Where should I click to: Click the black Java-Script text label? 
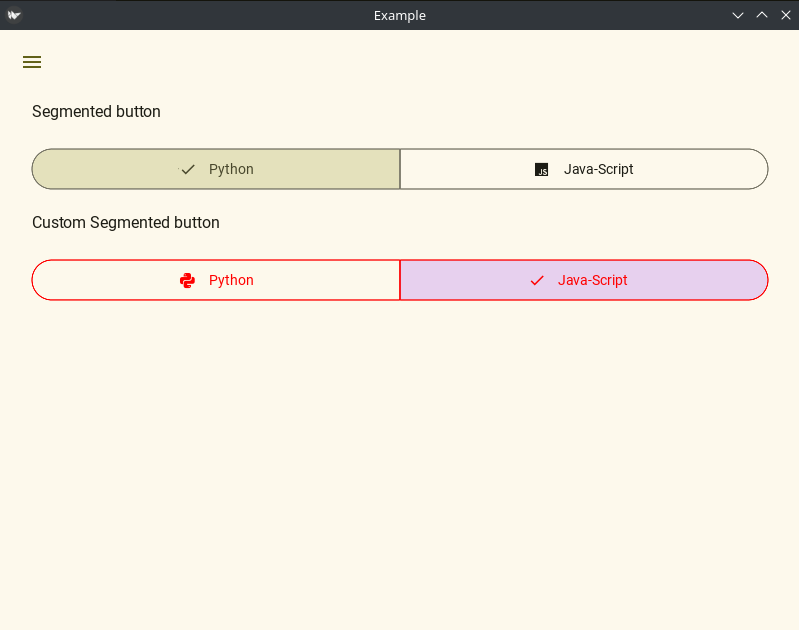click(598, 169)
